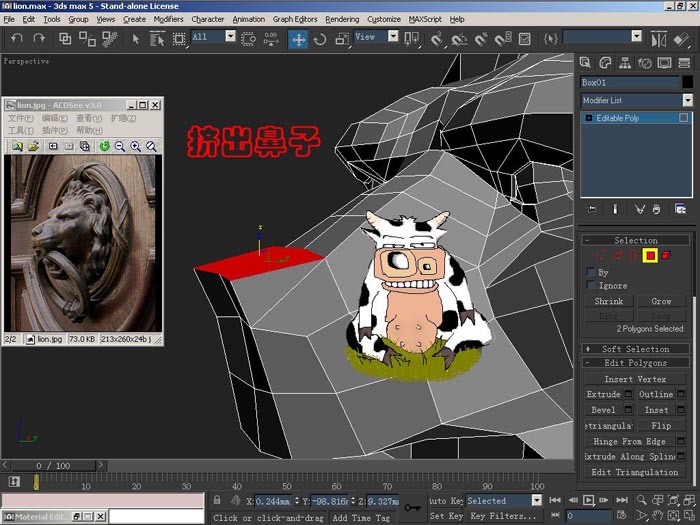Screen dimensions: 700x525
Task: Open Inset settings box button
Action: [x=681, y=409]
